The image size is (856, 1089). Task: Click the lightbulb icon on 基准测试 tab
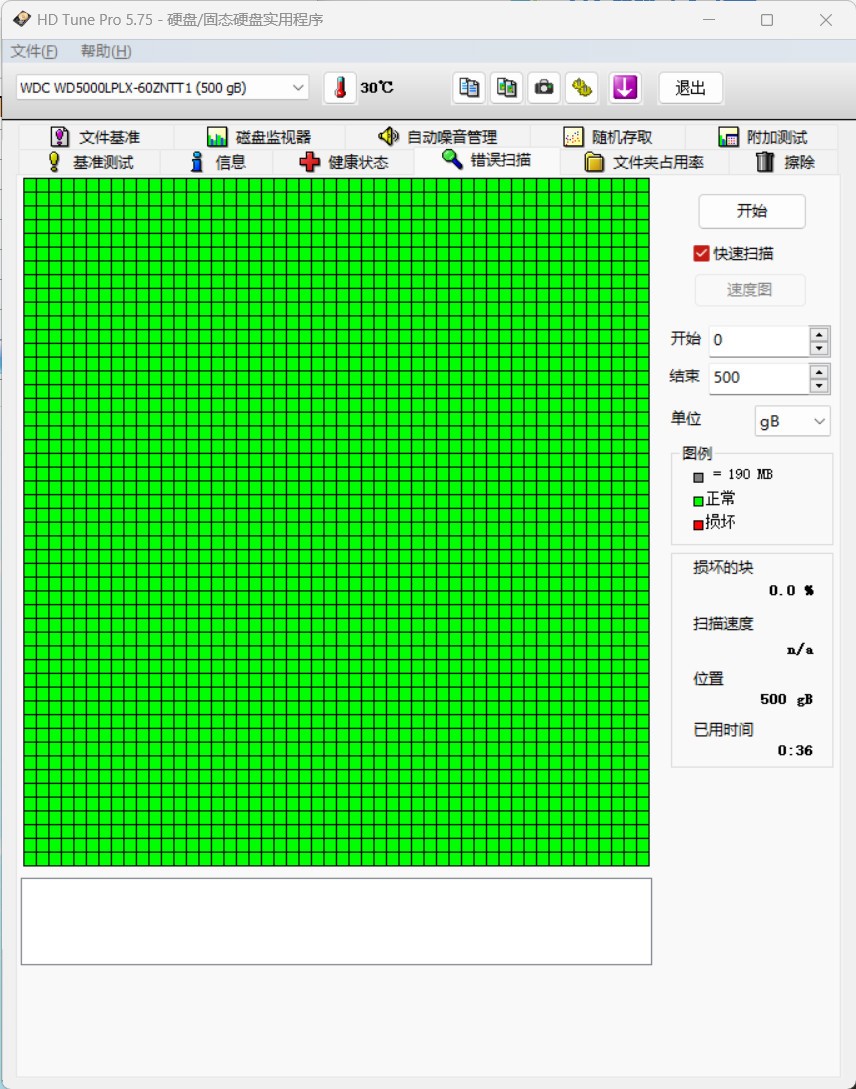54,162
